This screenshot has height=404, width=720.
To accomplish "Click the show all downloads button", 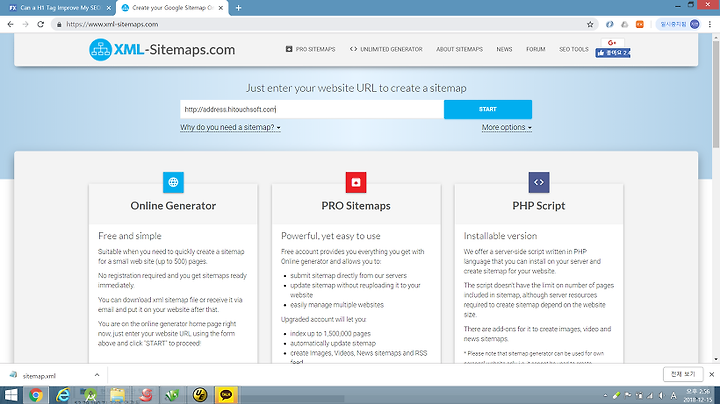I will coord(683,374).
